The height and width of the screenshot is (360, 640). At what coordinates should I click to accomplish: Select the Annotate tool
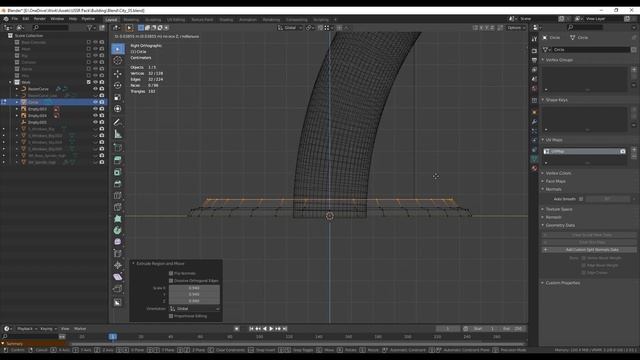coord(118,122)
